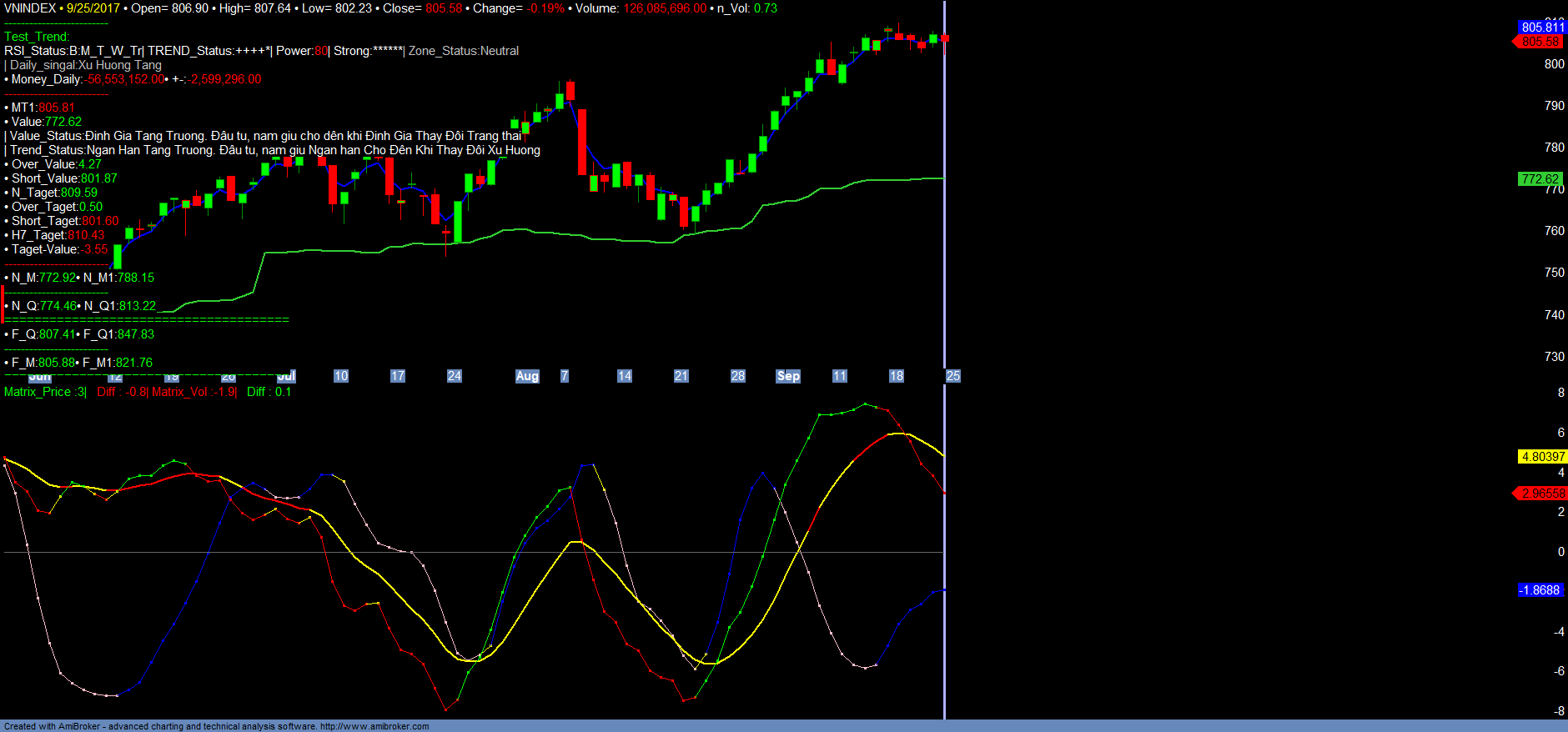Image resolution: width=1568 pixels, height=732 pixels.
Task: Select the red 2.96558 indicator tag
Action: (1542, 494)
